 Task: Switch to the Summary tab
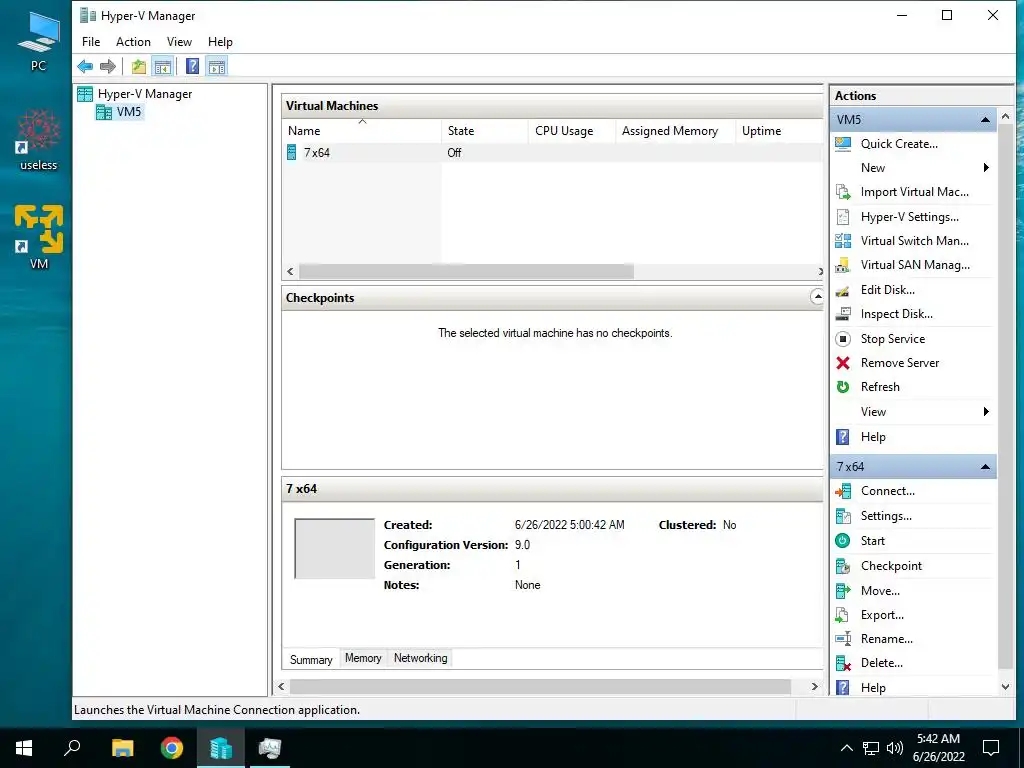pyautogui.click(x=311, y=660)
